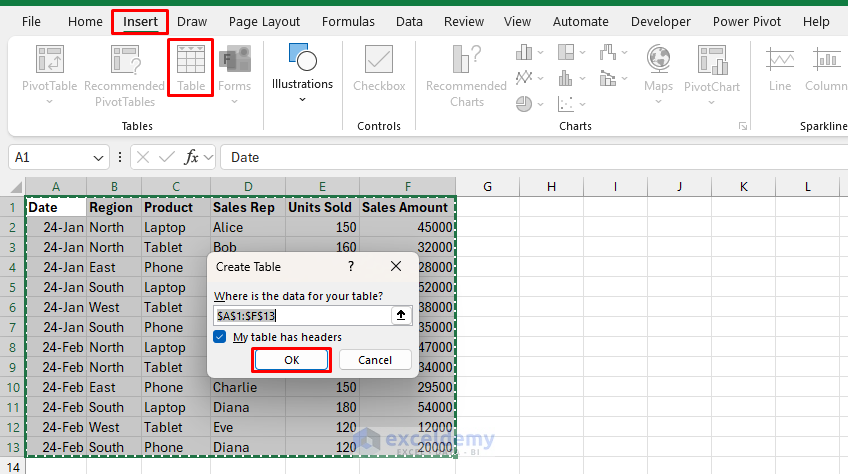
Task: Click sales amount value 54000
Action: pos(407,407)
